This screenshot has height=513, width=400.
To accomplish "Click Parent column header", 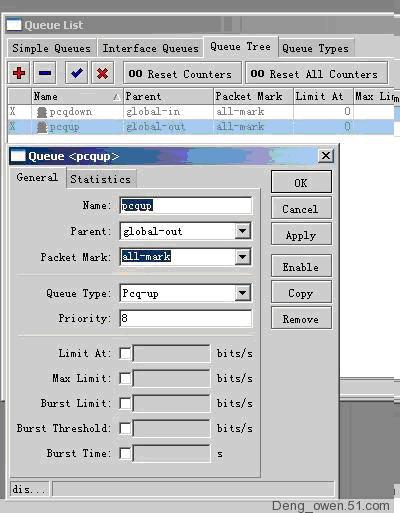I will 168,96.
